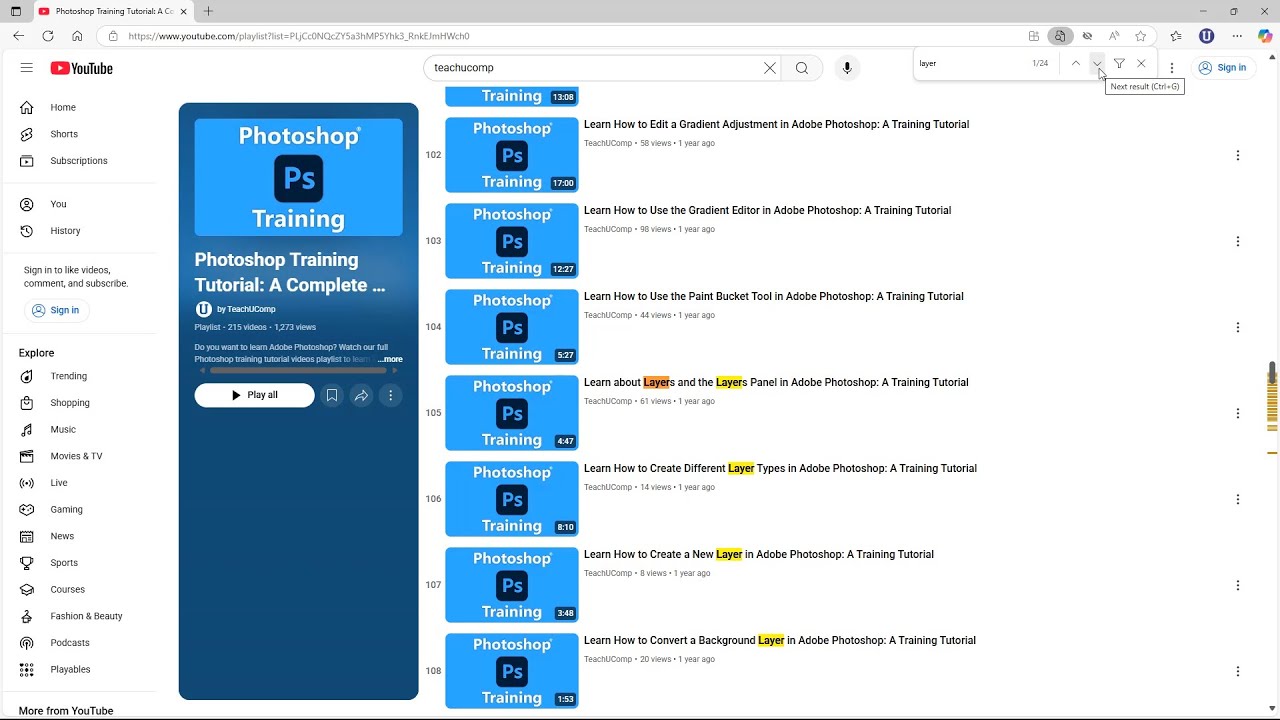Close the Photoshop Training Tutorial tab

(183, 11)
